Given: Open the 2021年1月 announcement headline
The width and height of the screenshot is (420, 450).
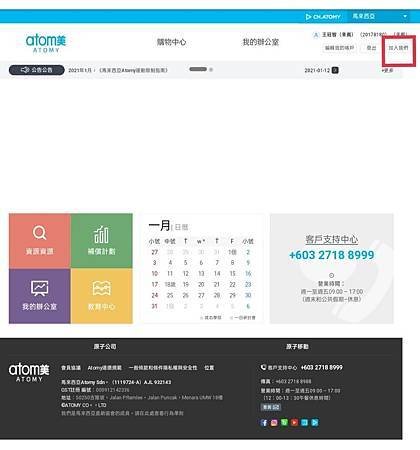Looking at the screenshot, I should pyautogui.click(x=118, y=70).
